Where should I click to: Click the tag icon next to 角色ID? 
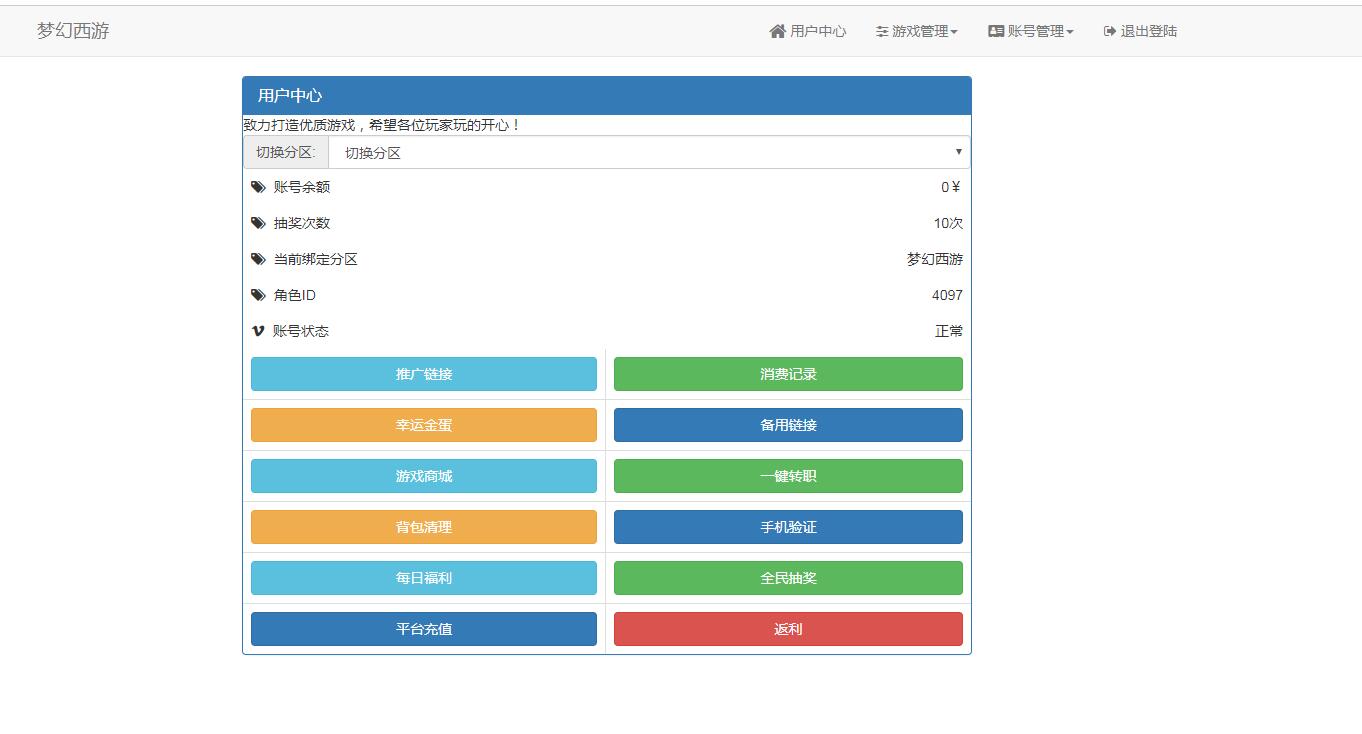tap(258, 295)
